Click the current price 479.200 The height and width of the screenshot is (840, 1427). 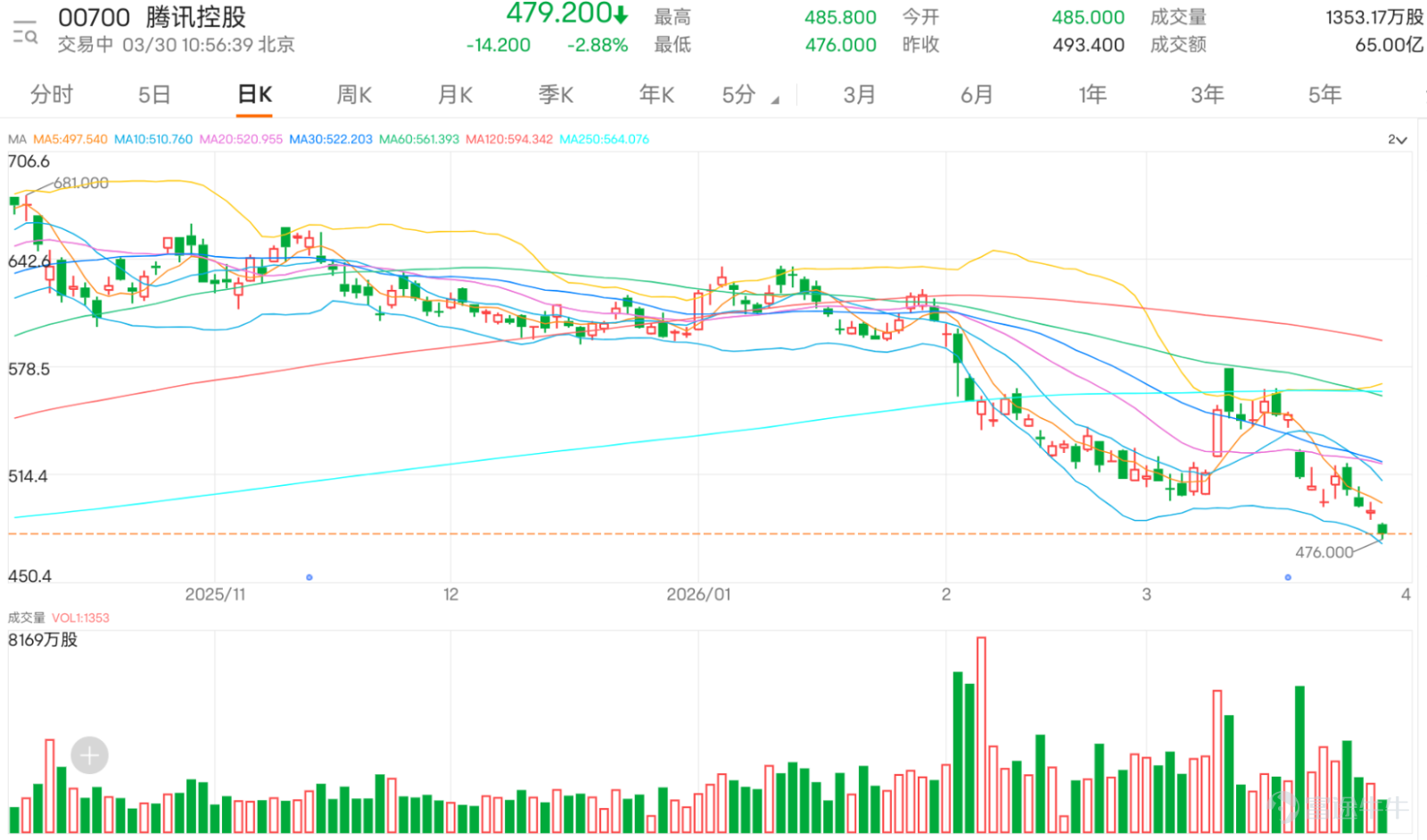(559, 13)
